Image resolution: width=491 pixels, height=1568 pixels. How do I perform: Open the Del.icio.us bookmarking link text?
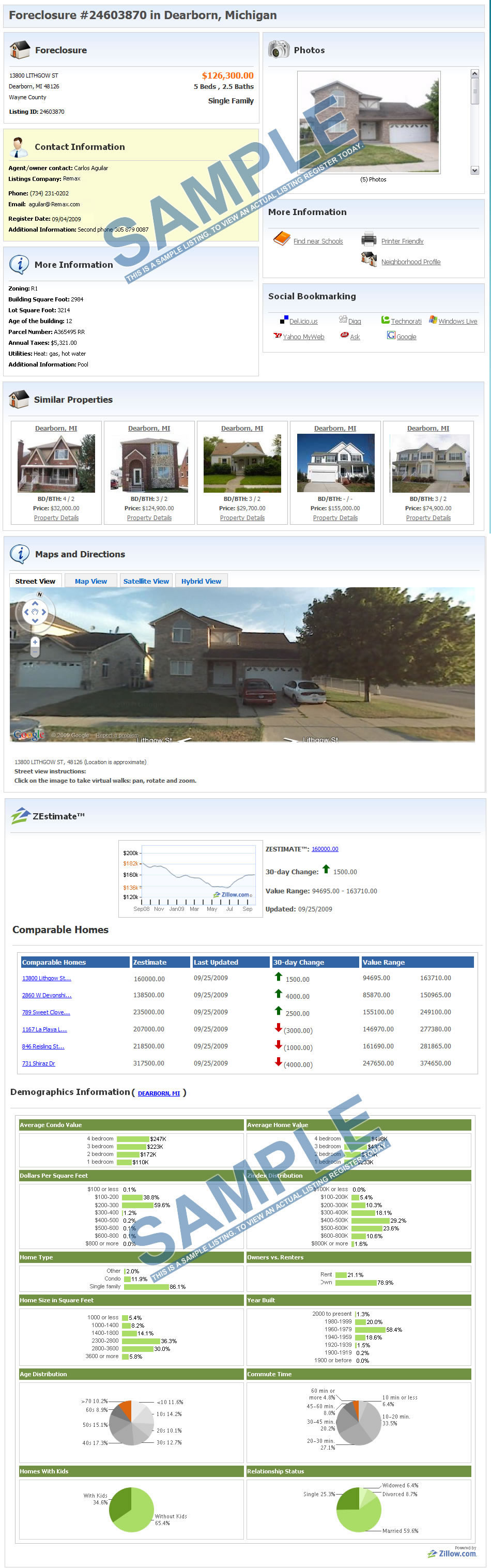tap(303, 322)
